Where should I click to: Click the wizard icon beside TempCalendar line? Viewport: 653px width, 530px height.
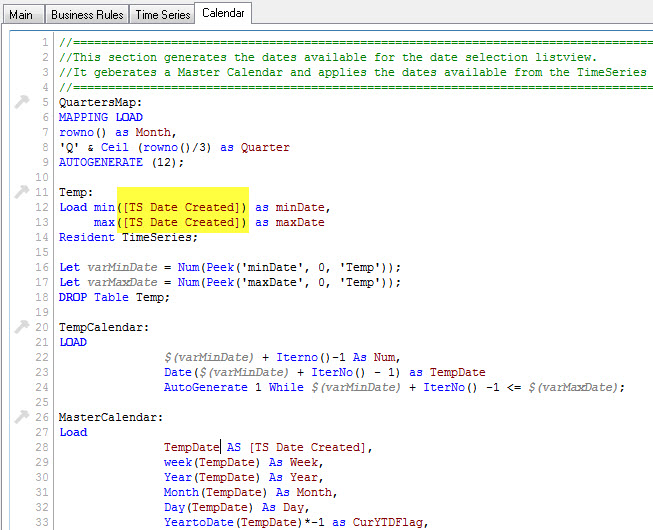tap(22, 326)
